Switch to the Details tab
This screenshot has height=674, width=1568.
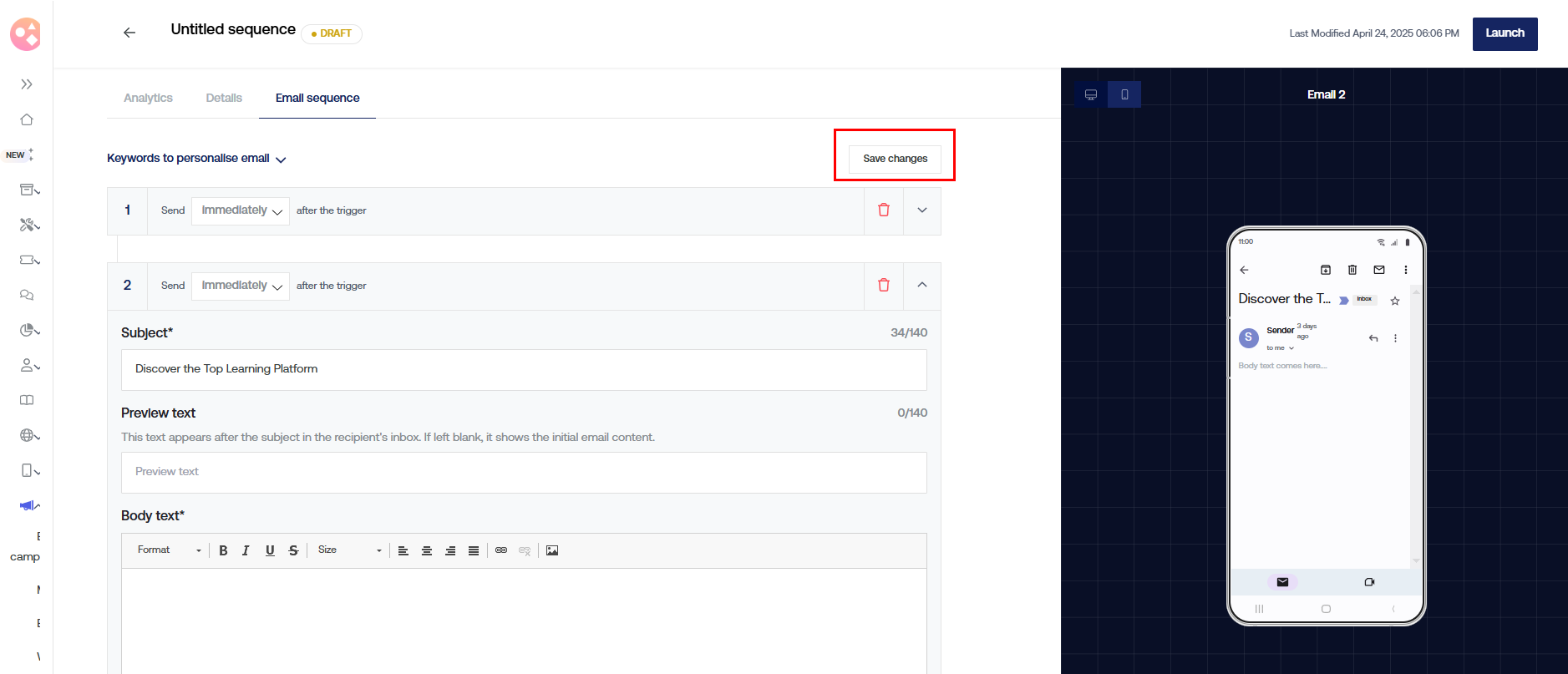224,98
